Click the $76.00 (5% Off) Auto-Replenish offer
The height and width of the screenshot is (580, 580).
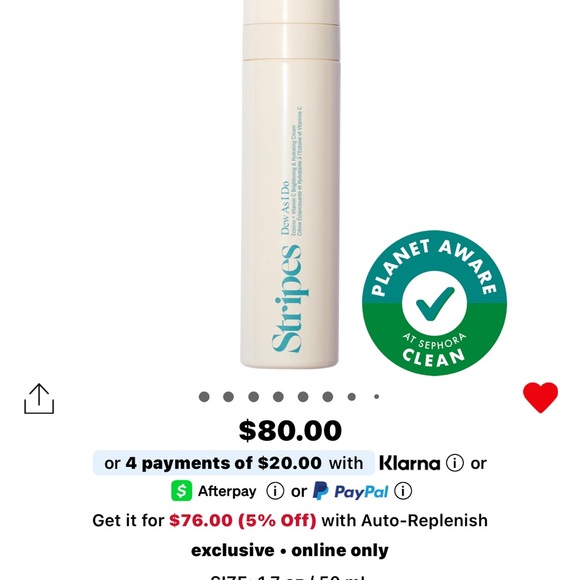click(243, 520)
